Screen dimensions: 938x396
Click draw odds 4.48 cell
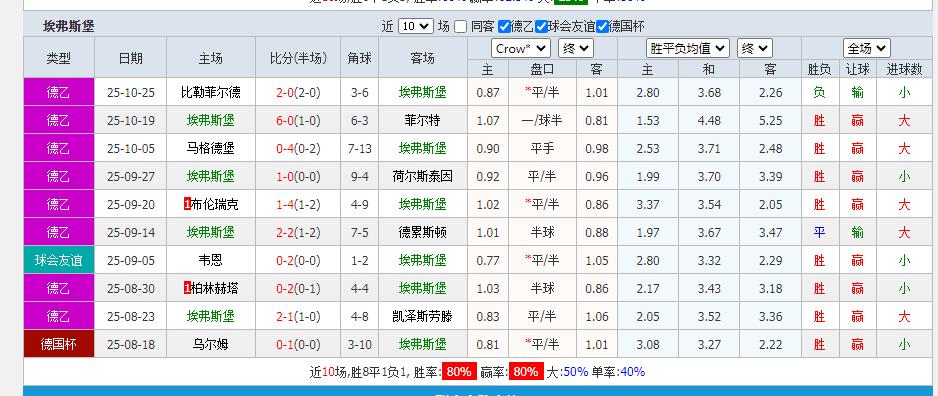click(709, 120)
